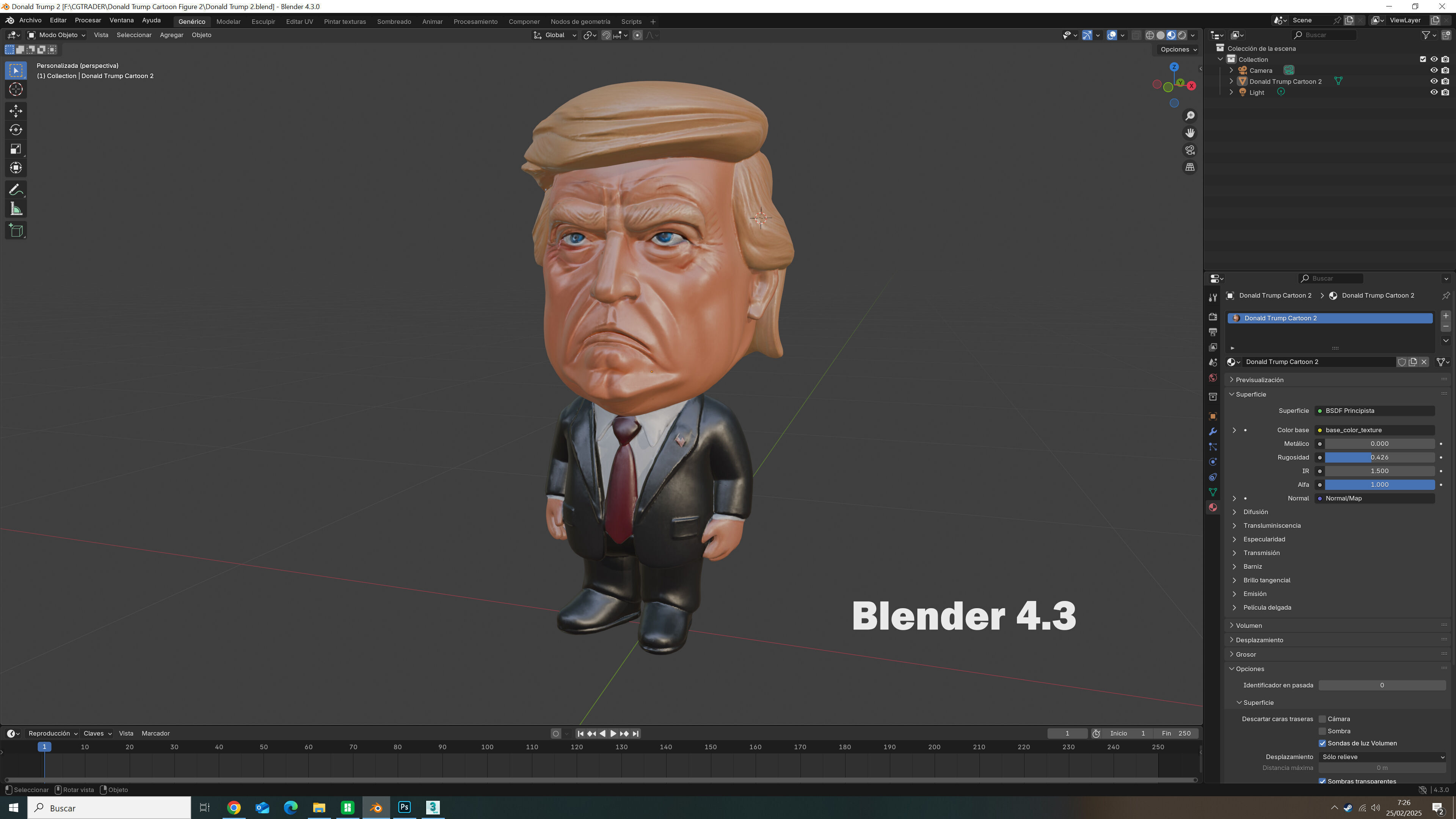The image size is (1456, 819).
Task: Click the viewport zoom magnifier icon
Action: click(1190, 116)
